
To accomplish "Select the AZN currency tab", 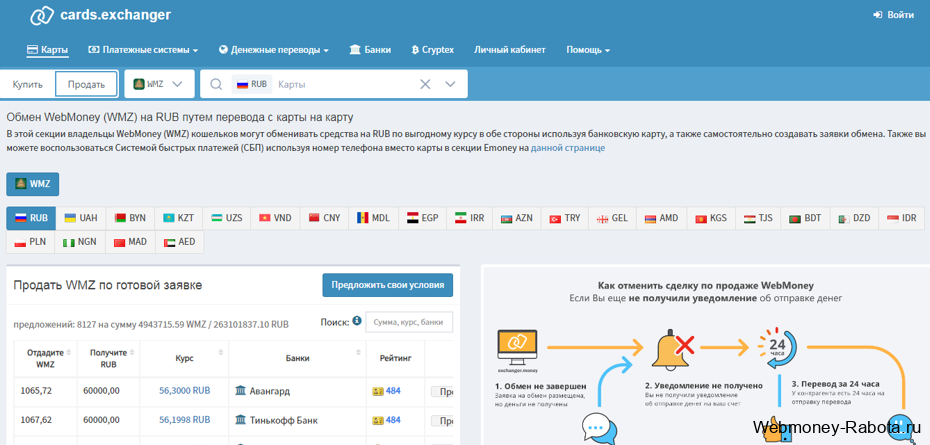I will (x=517, y=218).
